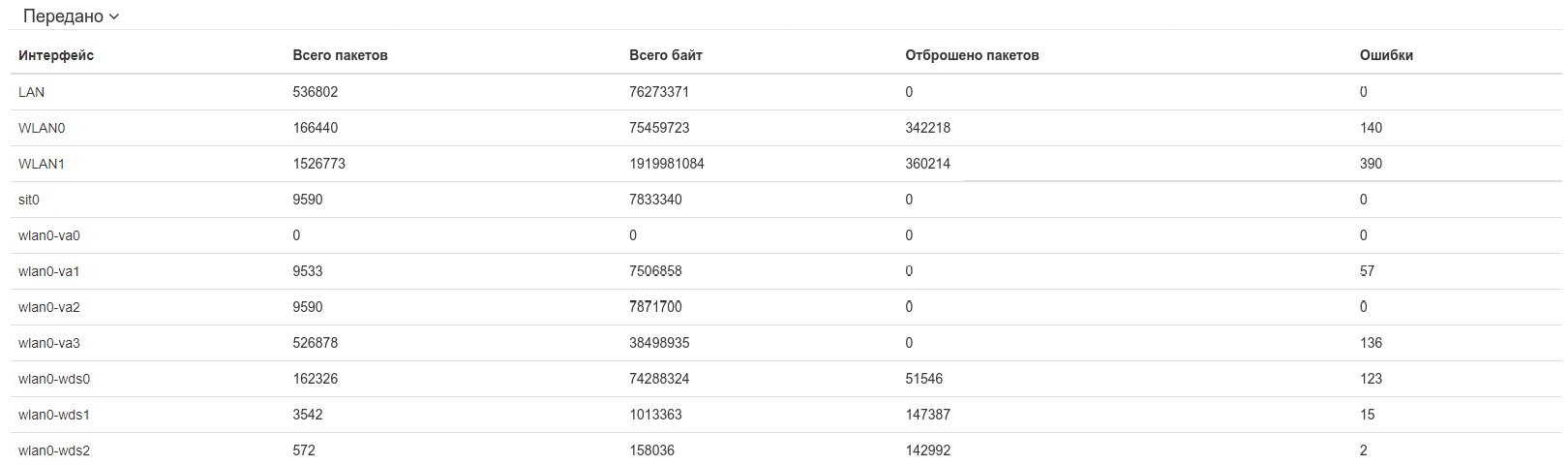Select the WLAN1 interface name
Image resolution: width=1568 pixels, height=465 pixels.
coord(42,164)
